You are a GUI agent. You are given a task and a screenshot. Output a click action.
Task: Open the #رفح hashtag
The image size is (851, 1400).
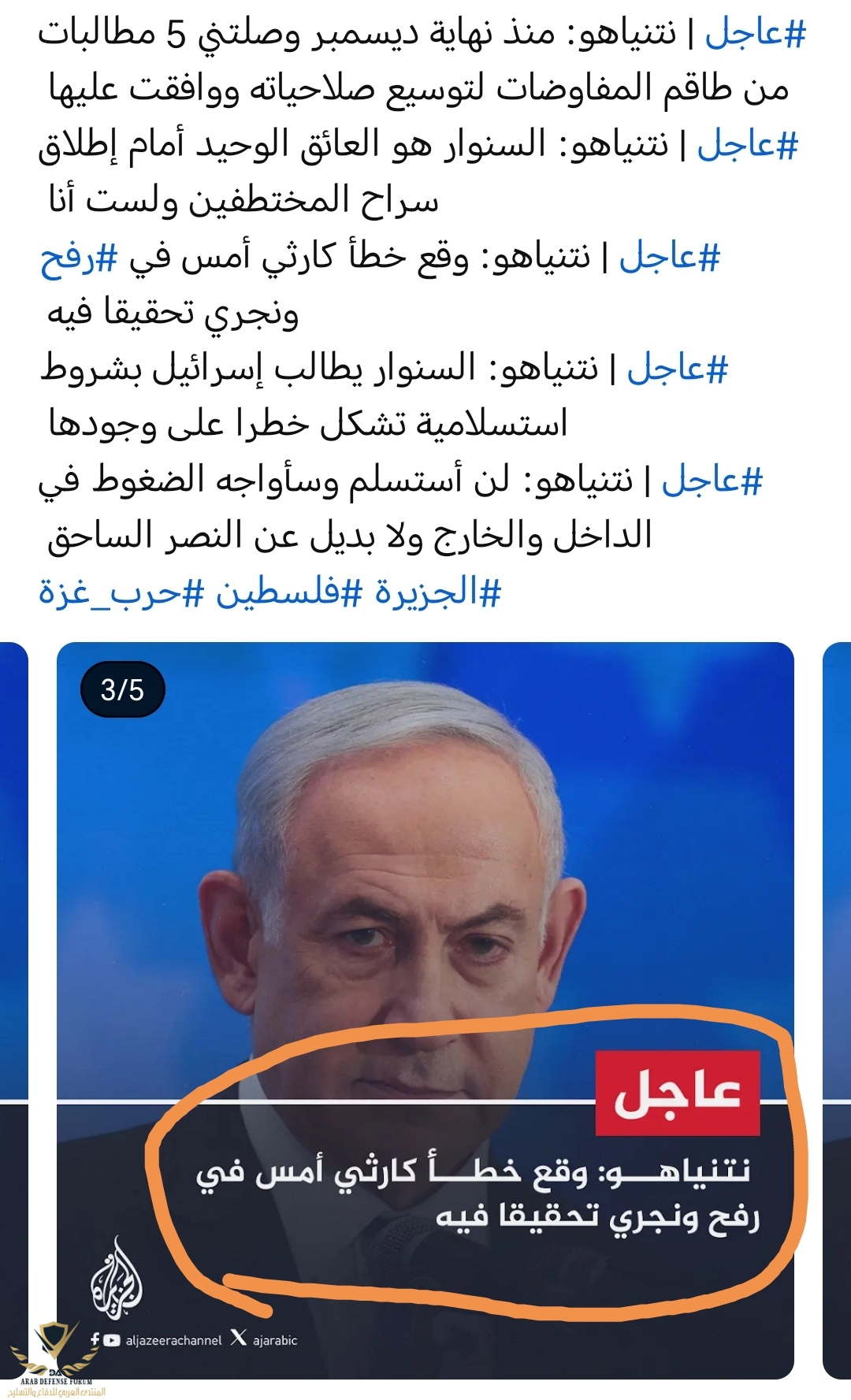79,257
